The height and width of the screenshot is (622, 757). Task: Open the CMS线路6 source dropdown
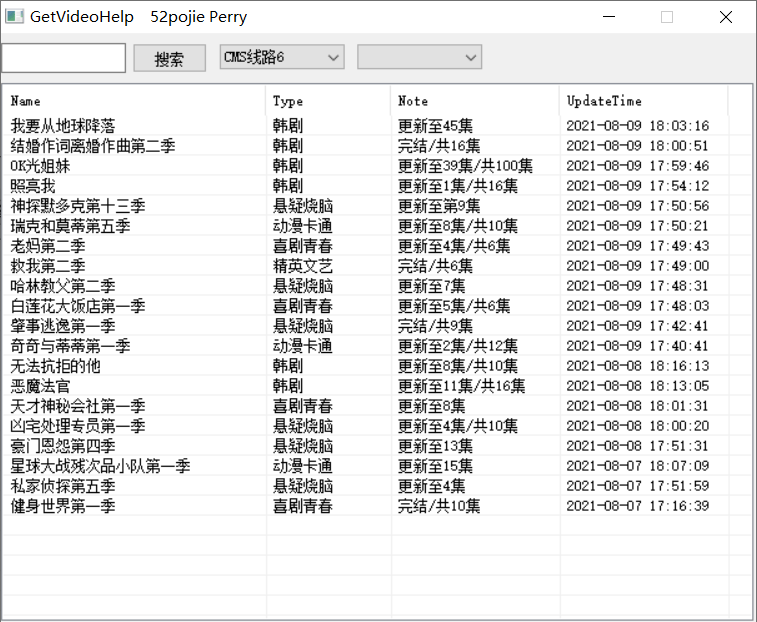tap(282, 57)
